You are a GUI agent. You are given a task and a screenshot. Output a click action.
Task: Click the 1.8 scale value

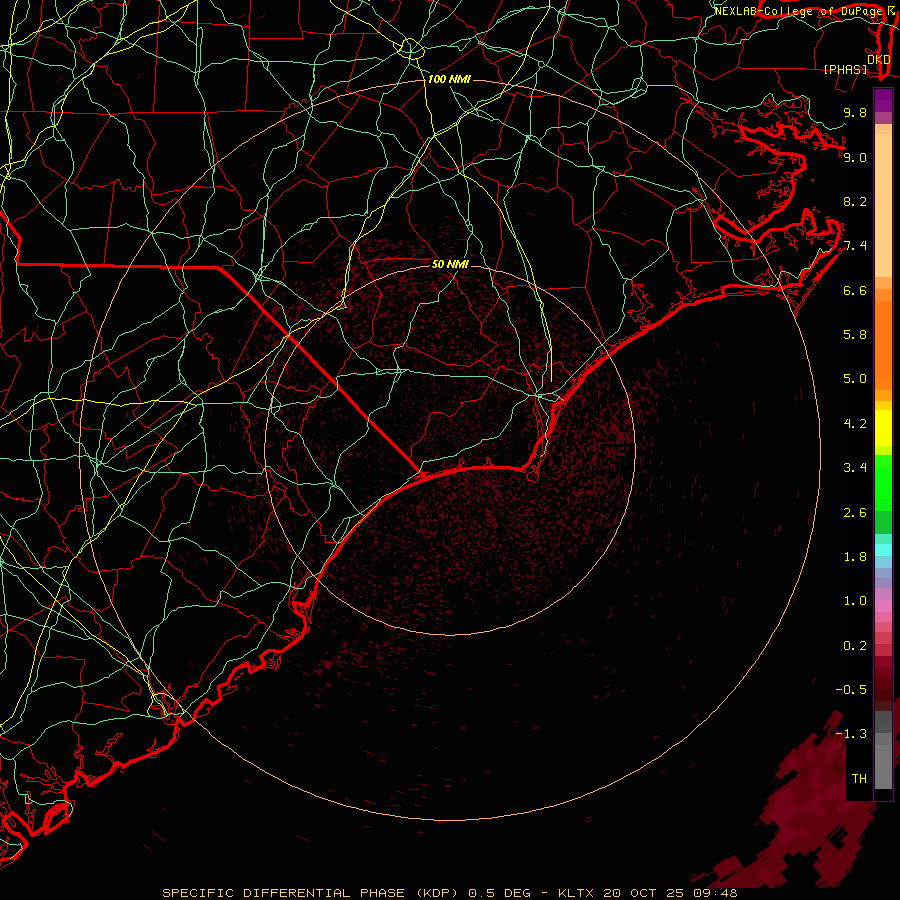(x=855, y=557)
